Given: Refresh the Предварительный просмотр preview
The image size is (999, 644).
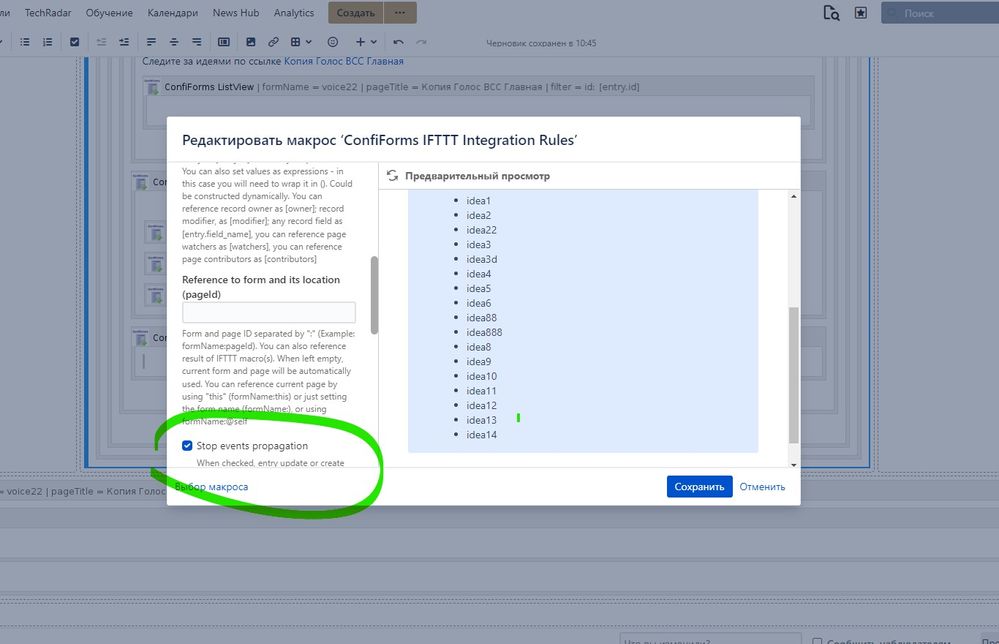Looking at the screenshot, I should pyautogui.click(x=391, y=174).
